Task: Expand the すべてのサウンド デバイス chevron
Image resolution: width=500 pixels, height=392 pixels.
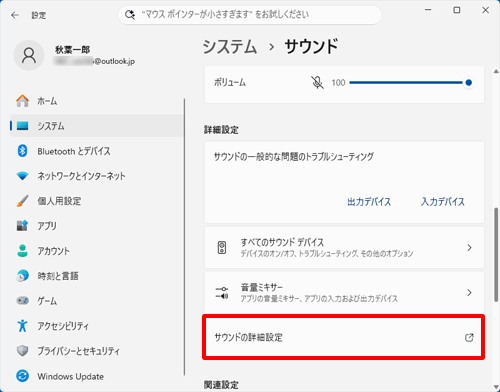Action: pos(469,248)
